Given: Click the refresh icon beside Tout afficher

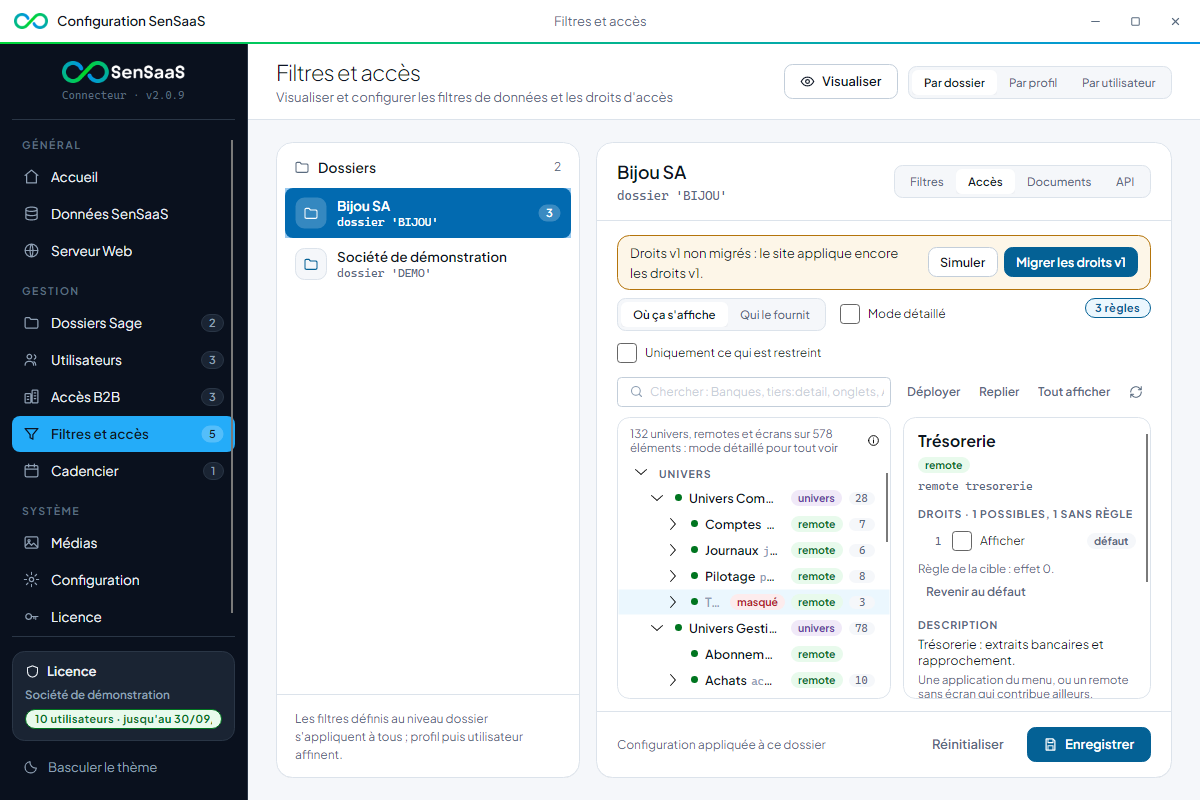Looking at the screenshot, I should pyautogui.click(x=1136, y=392).
